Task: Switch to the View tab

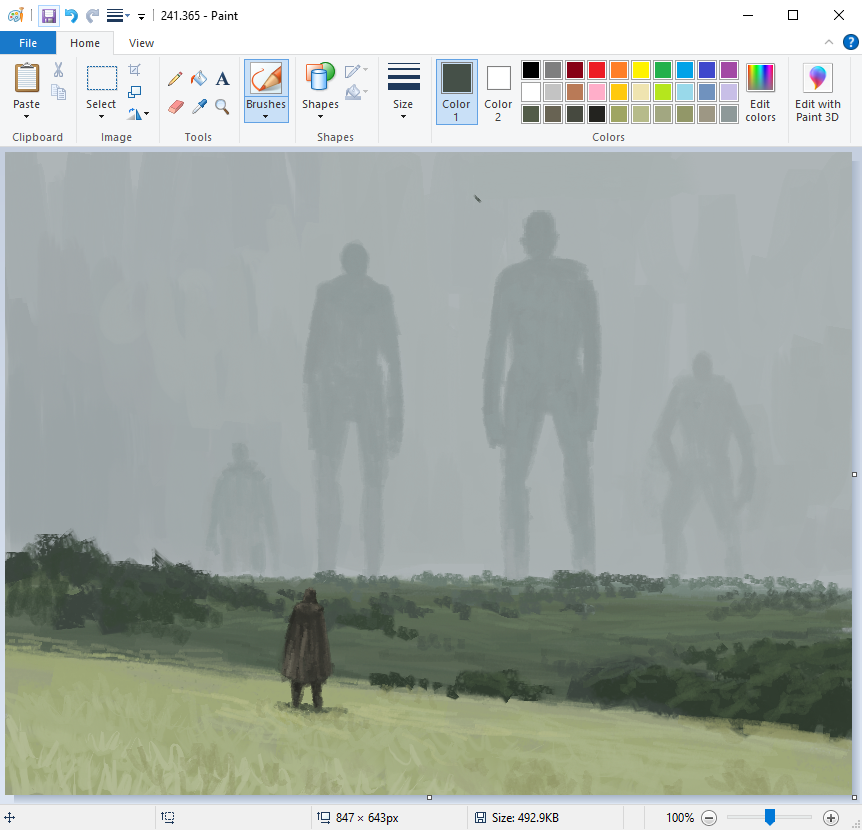Action: click(141, 43)
